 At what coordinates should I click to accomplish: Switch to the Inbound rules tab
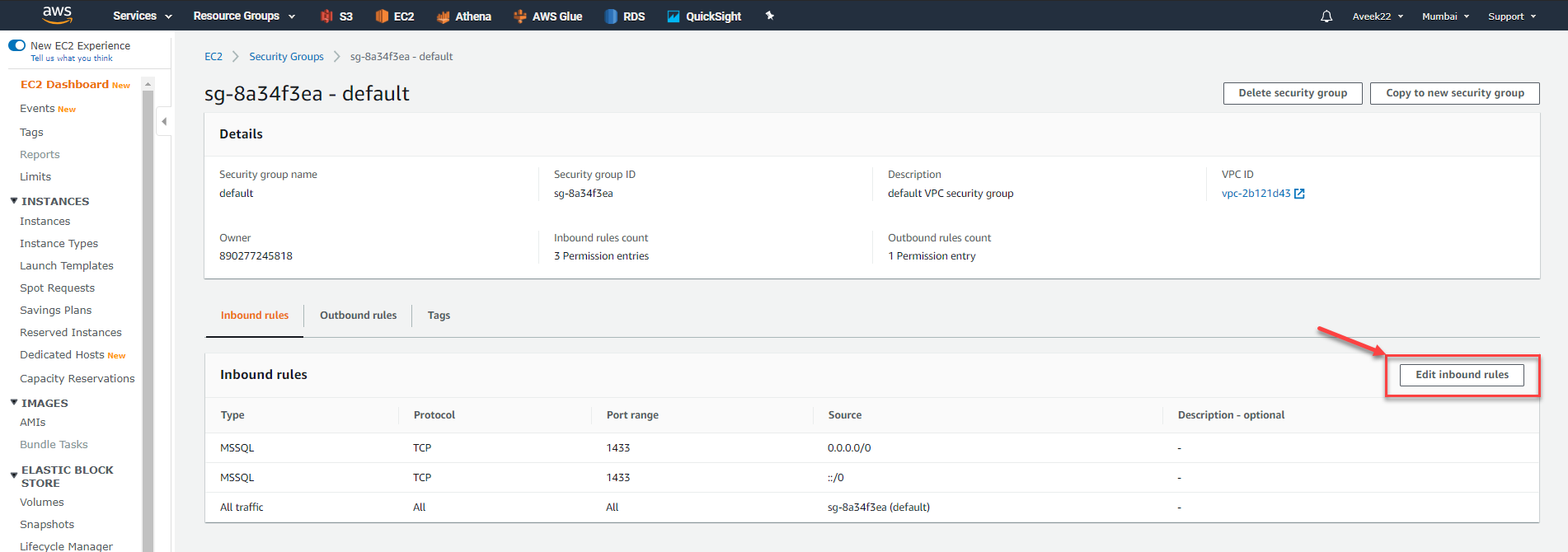[x=255, y=316]
